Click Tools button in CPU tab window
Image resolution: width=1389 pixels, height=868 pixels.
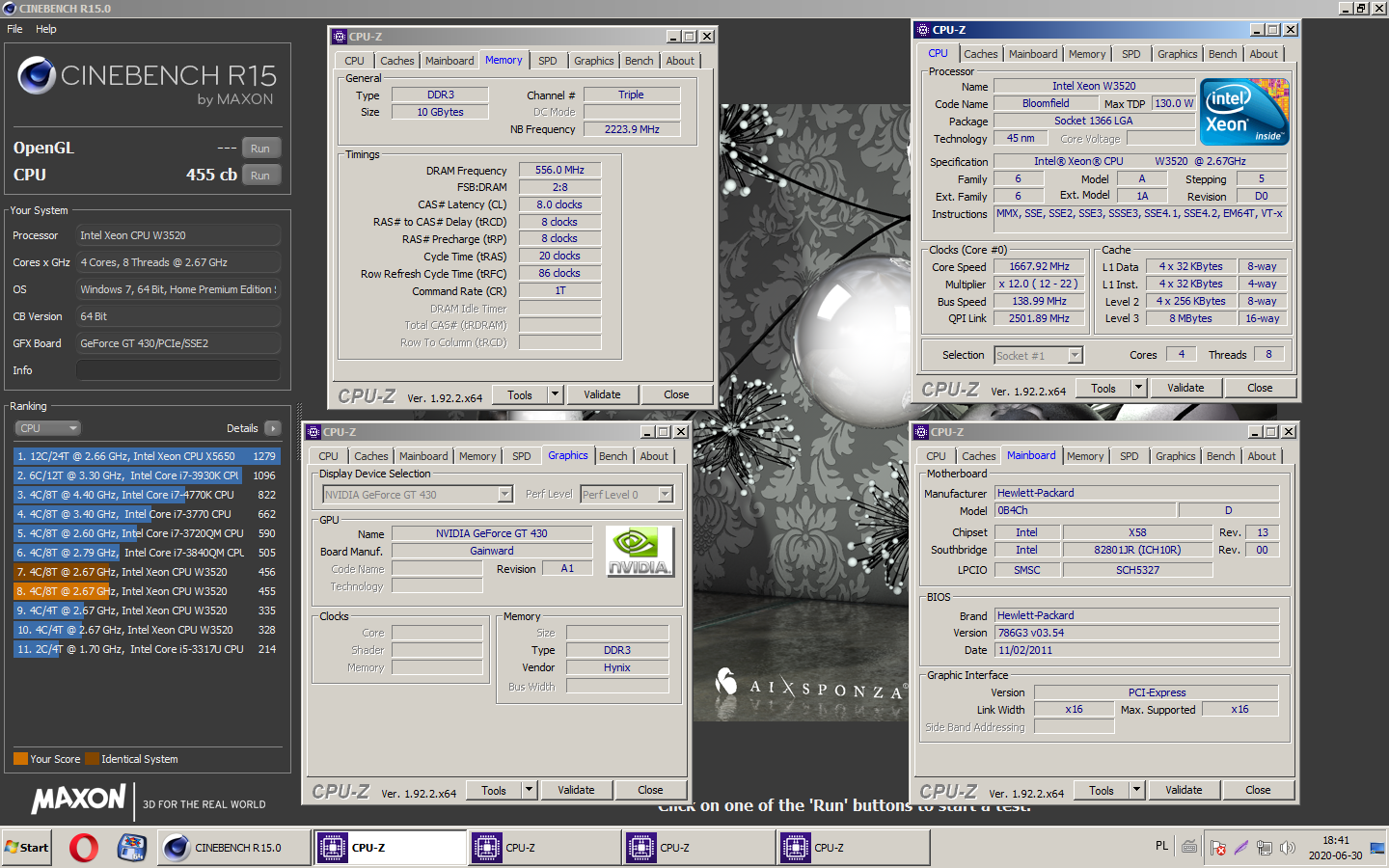pyautogui.click(x=1103, y=388)
